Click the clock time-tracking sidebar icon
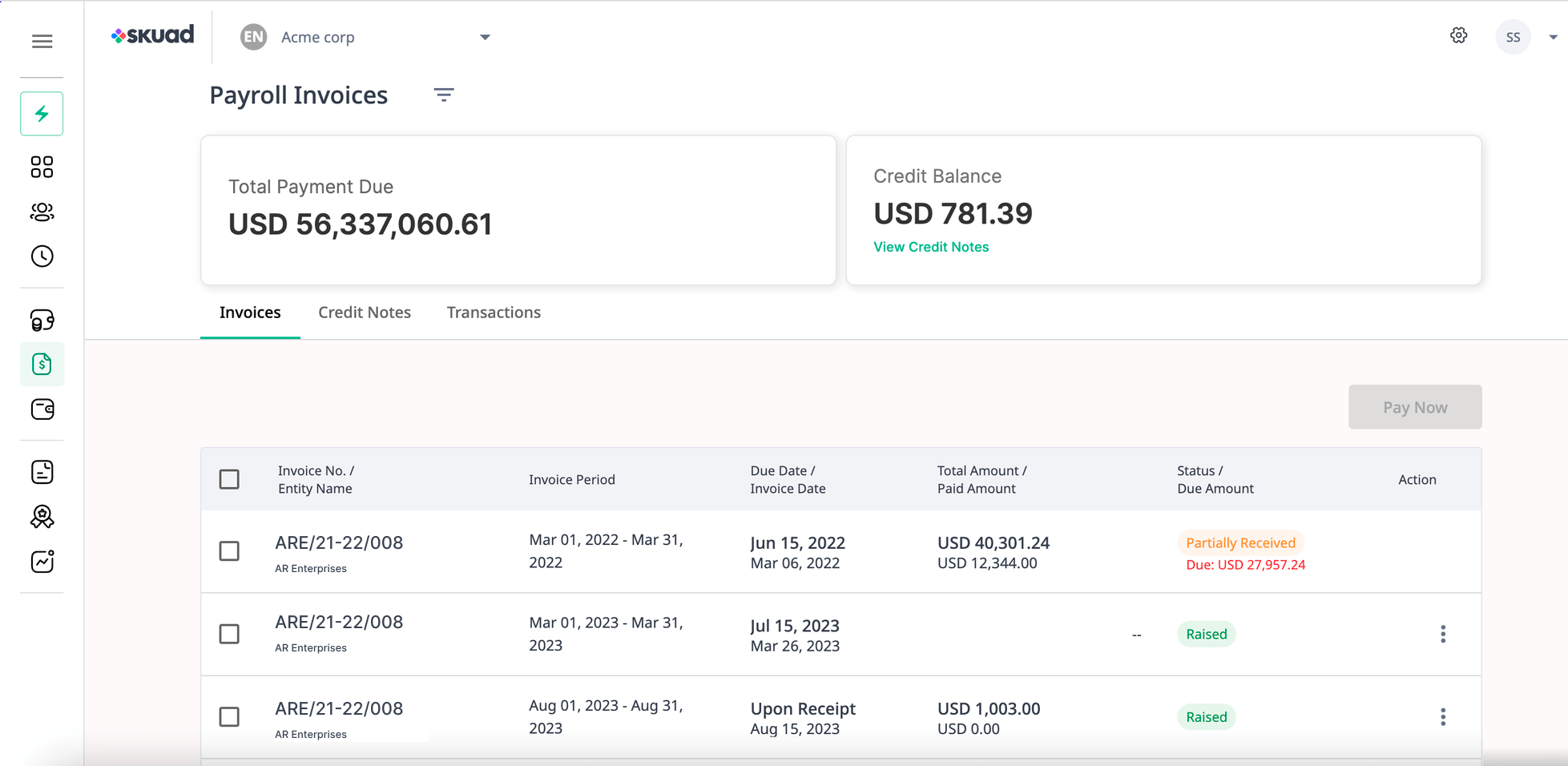1568x766 pixels. click(42, 256)
